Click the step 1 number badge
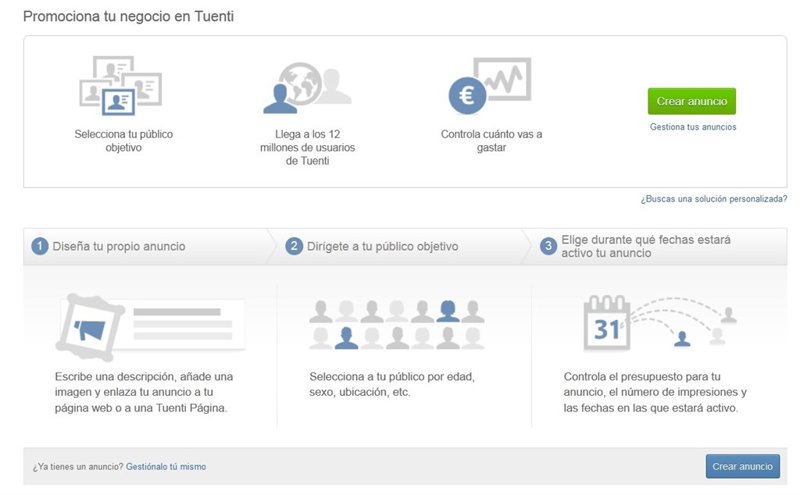 point(39,246)
